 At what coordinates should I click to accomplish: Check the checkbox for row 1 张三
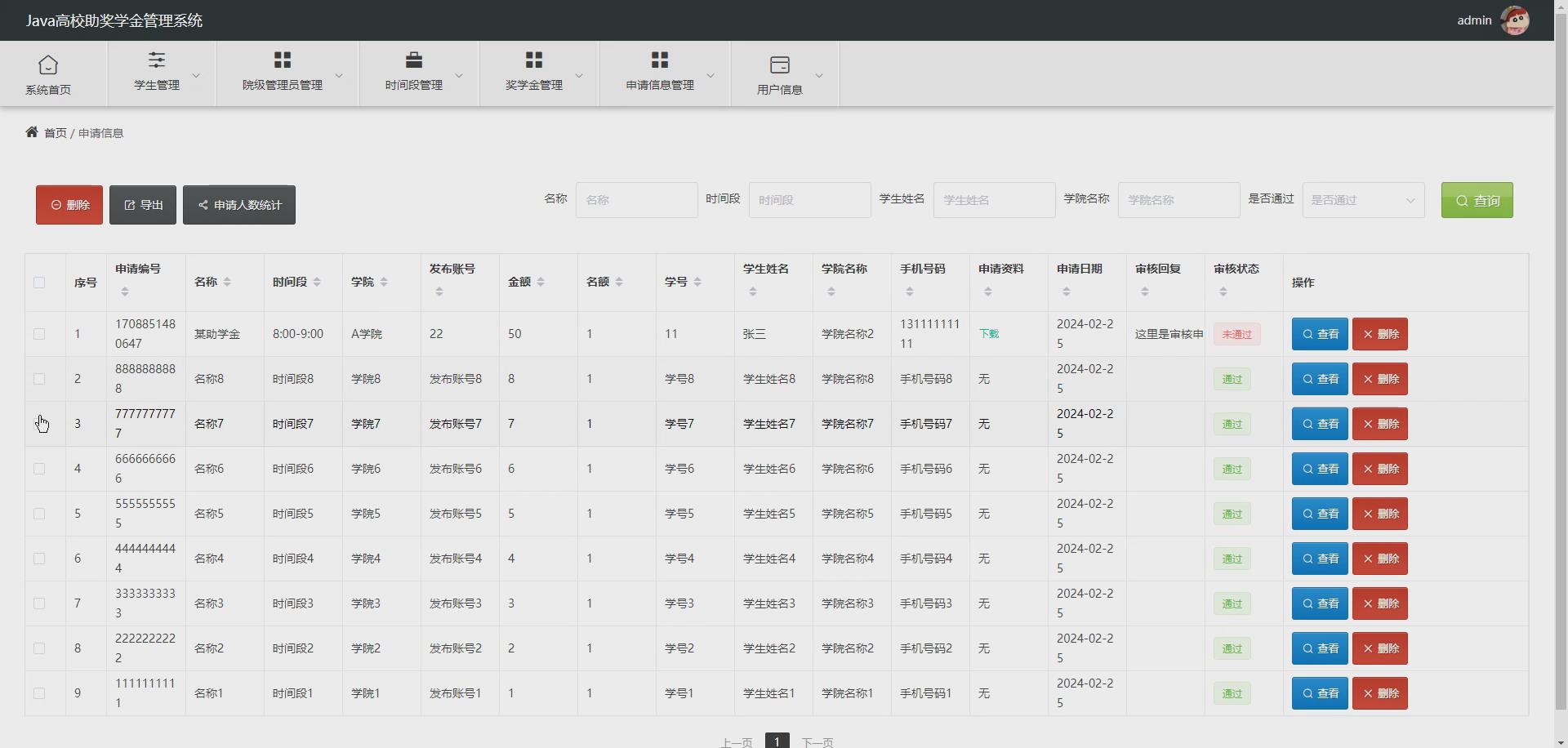[39, 333]
